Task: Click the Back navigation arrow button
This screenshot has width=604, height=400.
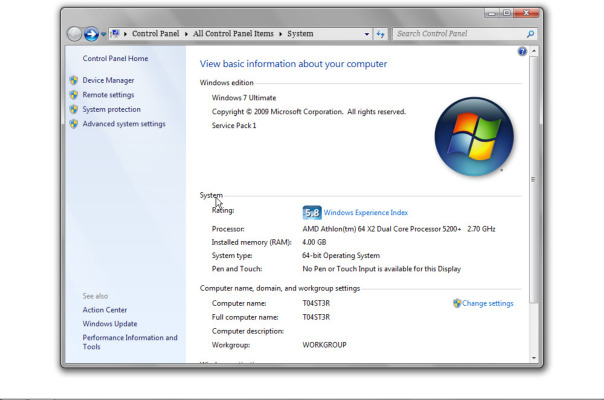Action: point(74,34)
